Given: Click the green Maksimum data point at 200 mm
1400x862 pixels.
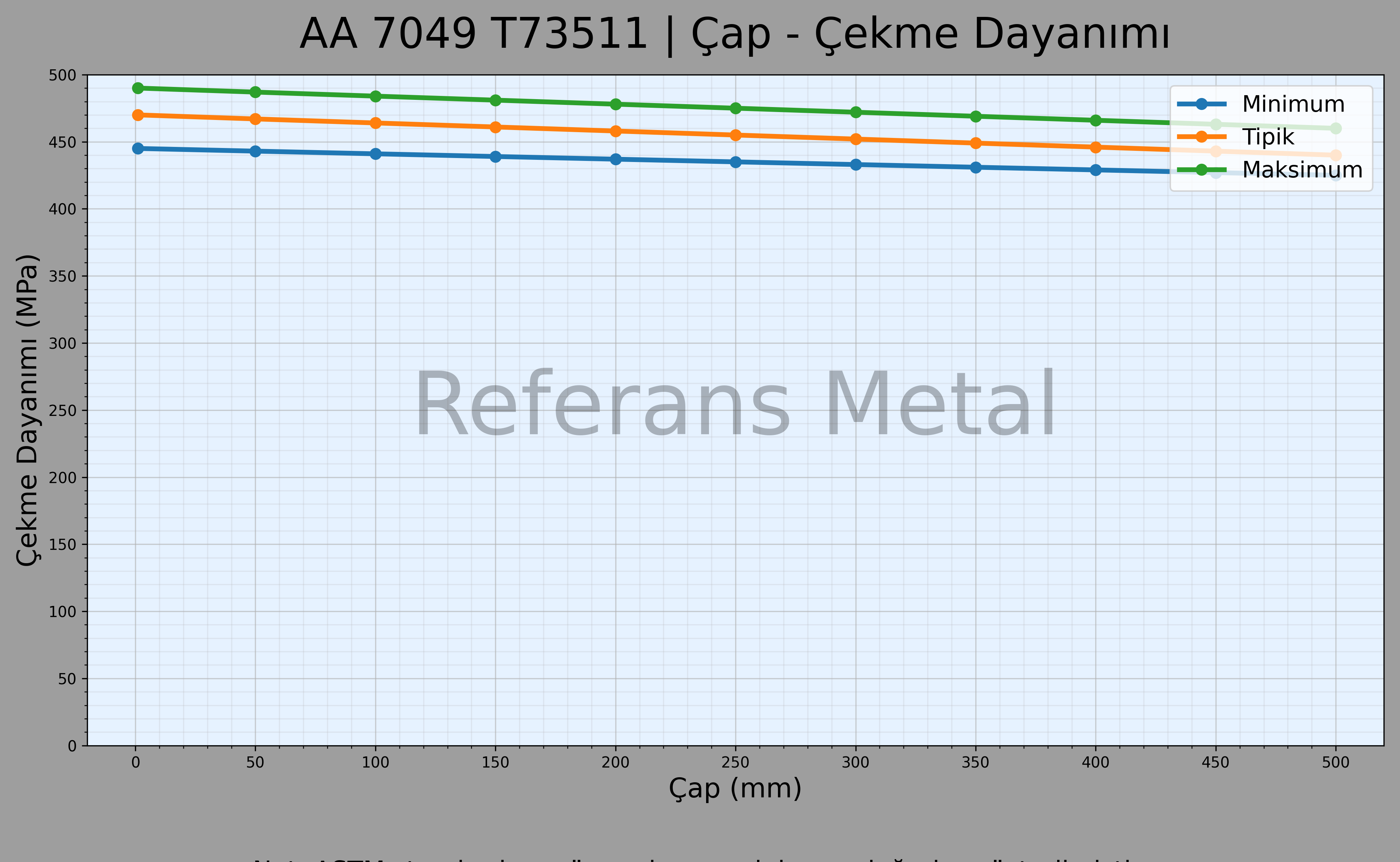Looking at the screenshot, I should tap(615, 104).
